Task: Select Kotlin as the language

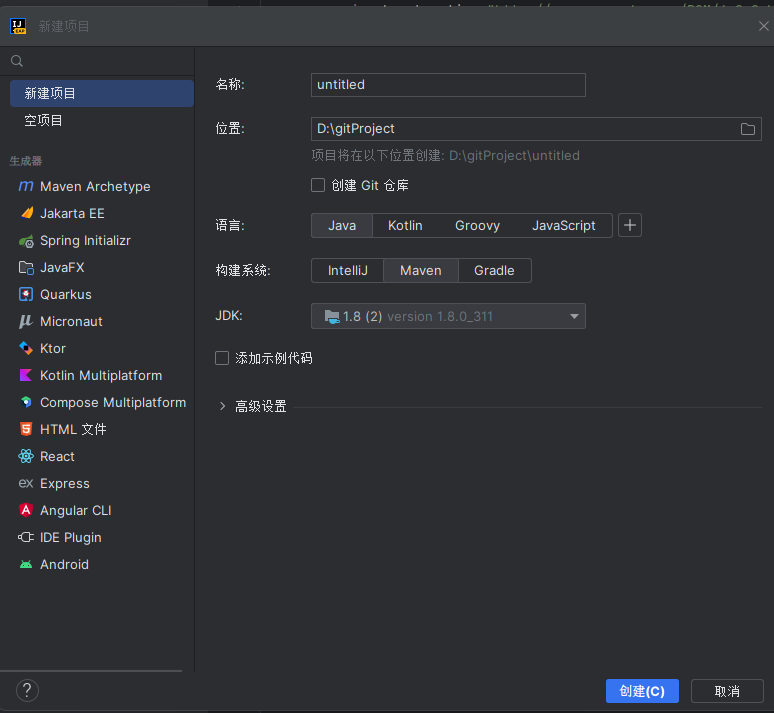Action: pyautogui.click(x=405, y=226)
